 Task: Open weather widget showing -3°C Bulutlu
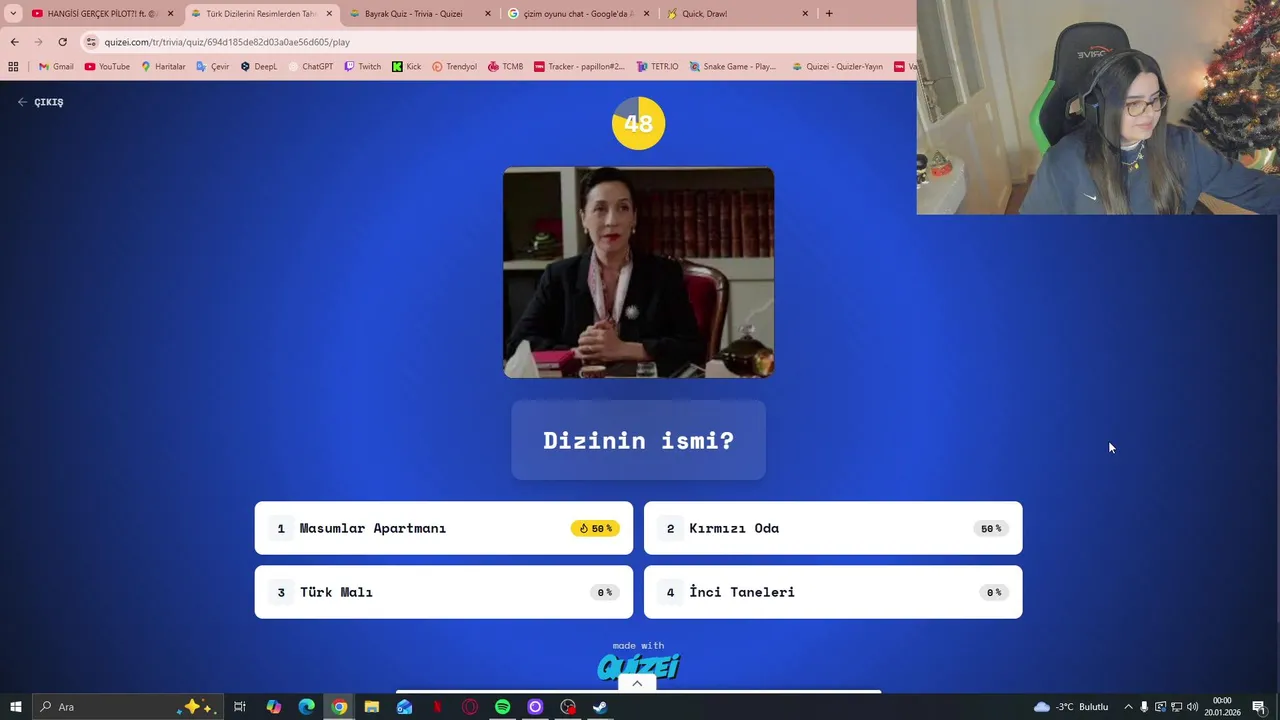(x=1070, y=707)
